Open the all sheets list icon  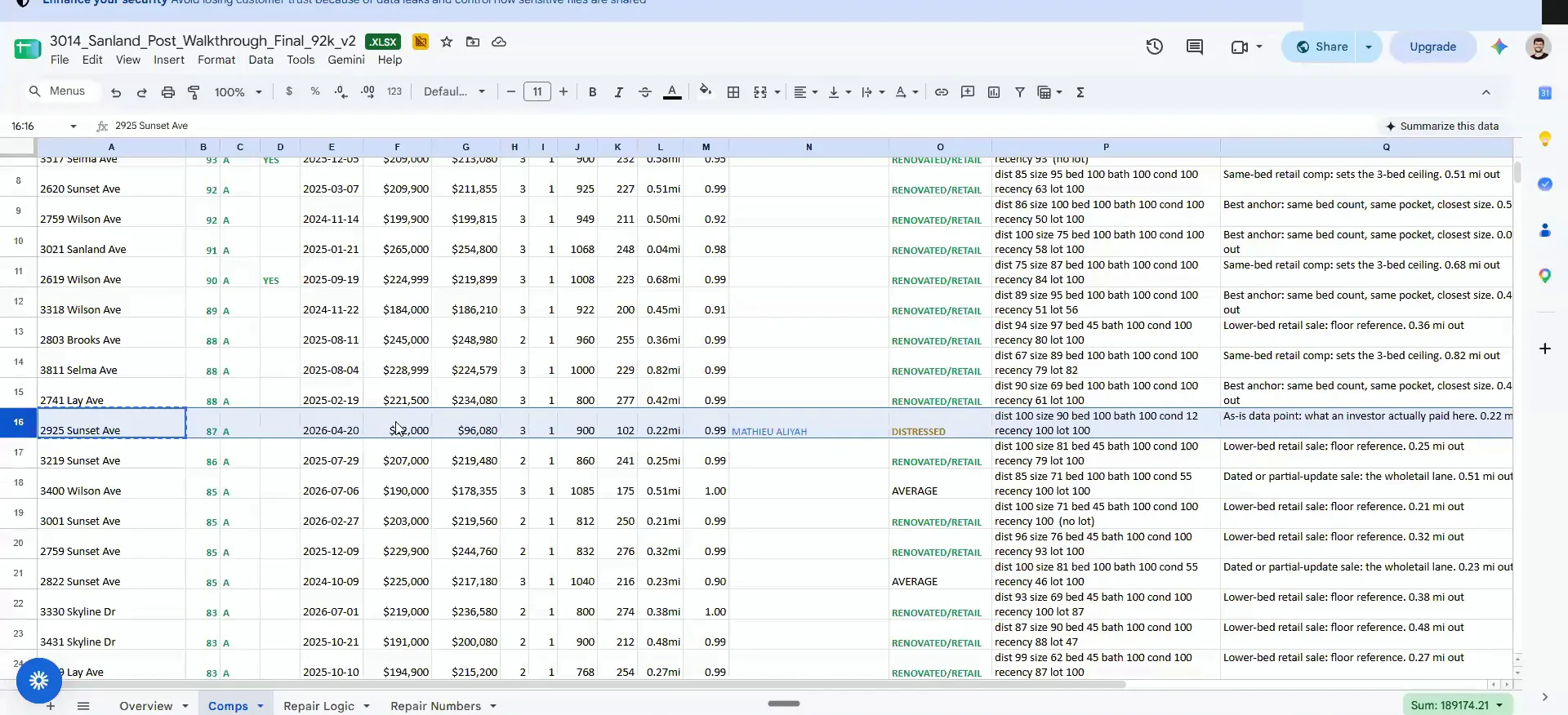click(x=83, y=706)
